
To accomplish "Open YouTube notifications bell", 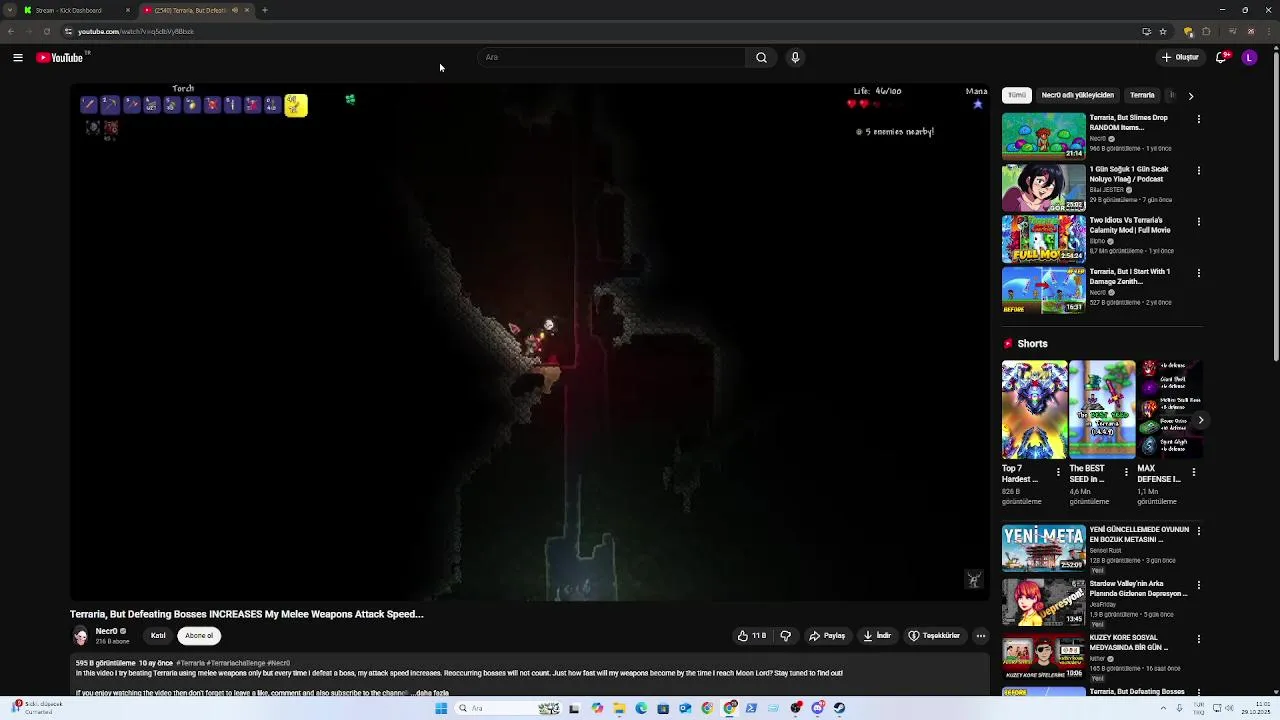I will pos(1221,58).
